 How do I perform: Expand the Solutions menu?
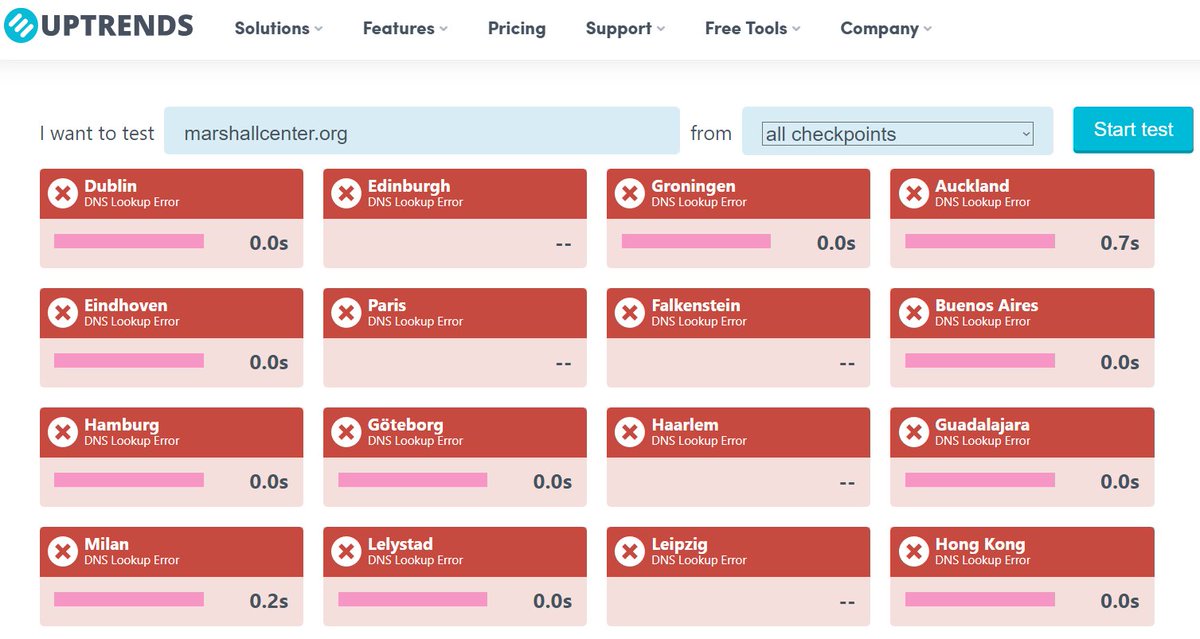pos(278,28)
